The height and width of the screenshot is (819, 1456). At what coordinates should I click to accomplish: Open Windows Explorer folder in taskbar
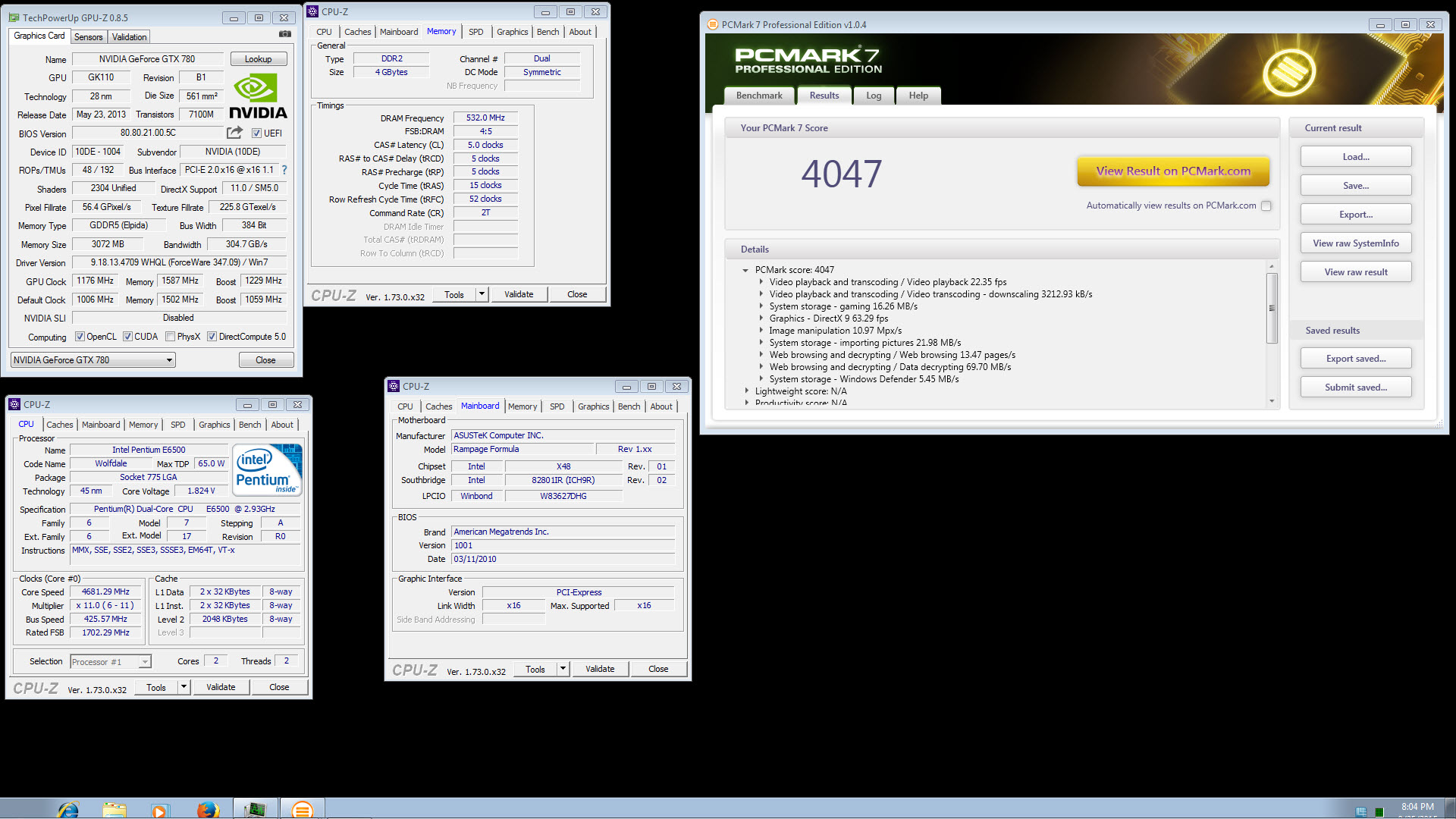(115, 809)
